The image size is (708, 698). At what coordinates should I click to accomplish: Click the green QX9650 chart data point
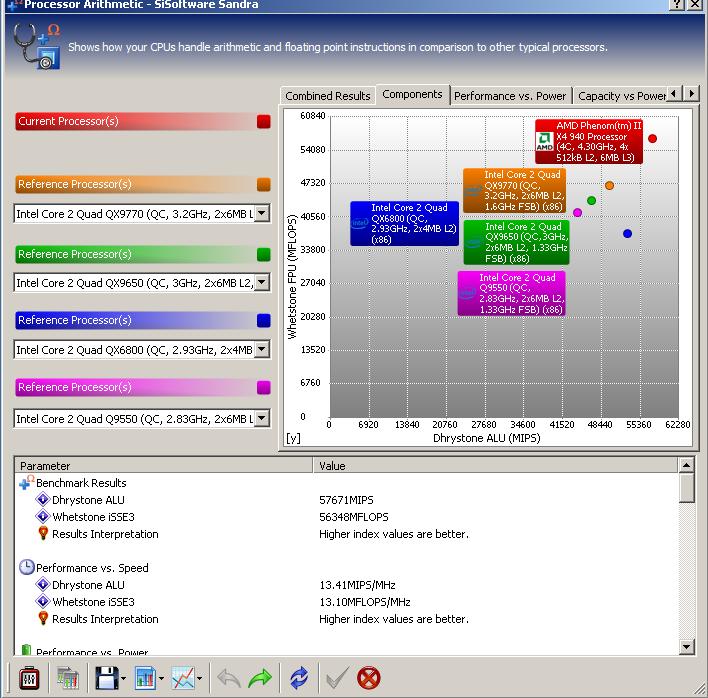coord(592,200)
